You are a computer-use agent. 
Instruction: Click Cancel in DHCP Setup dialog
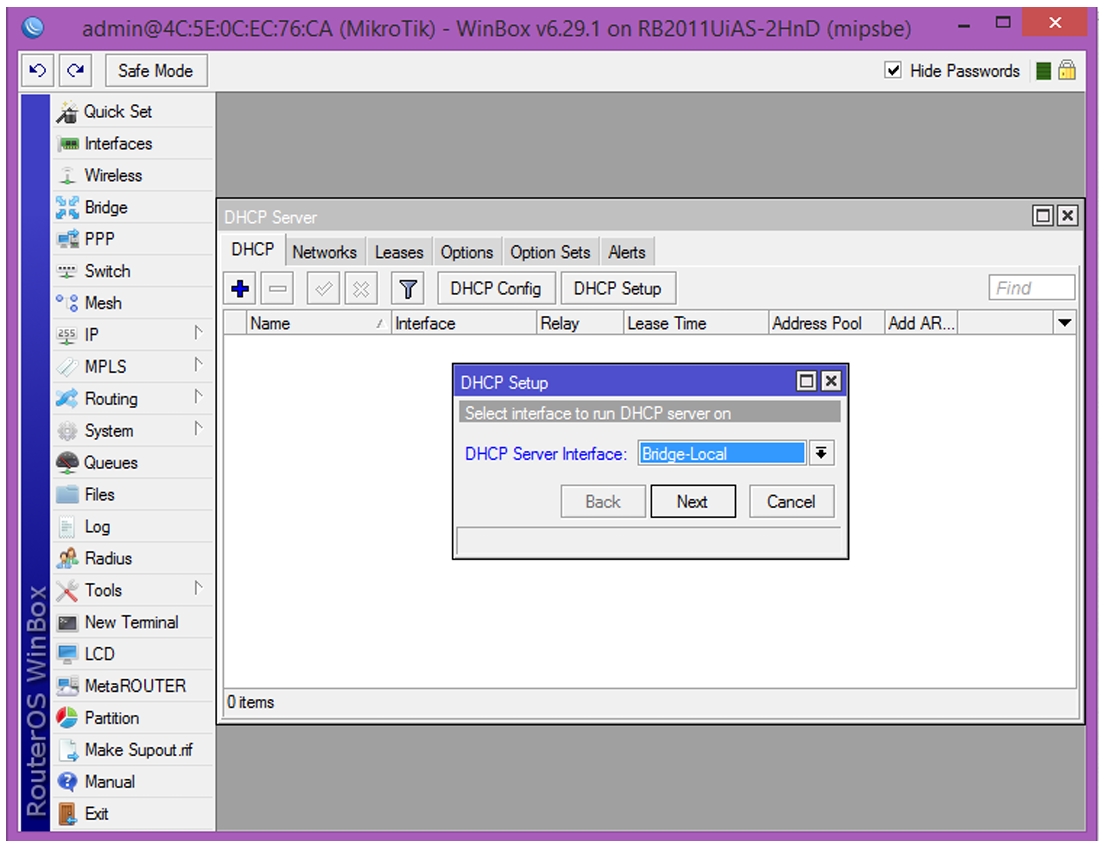tap(791, 501)
